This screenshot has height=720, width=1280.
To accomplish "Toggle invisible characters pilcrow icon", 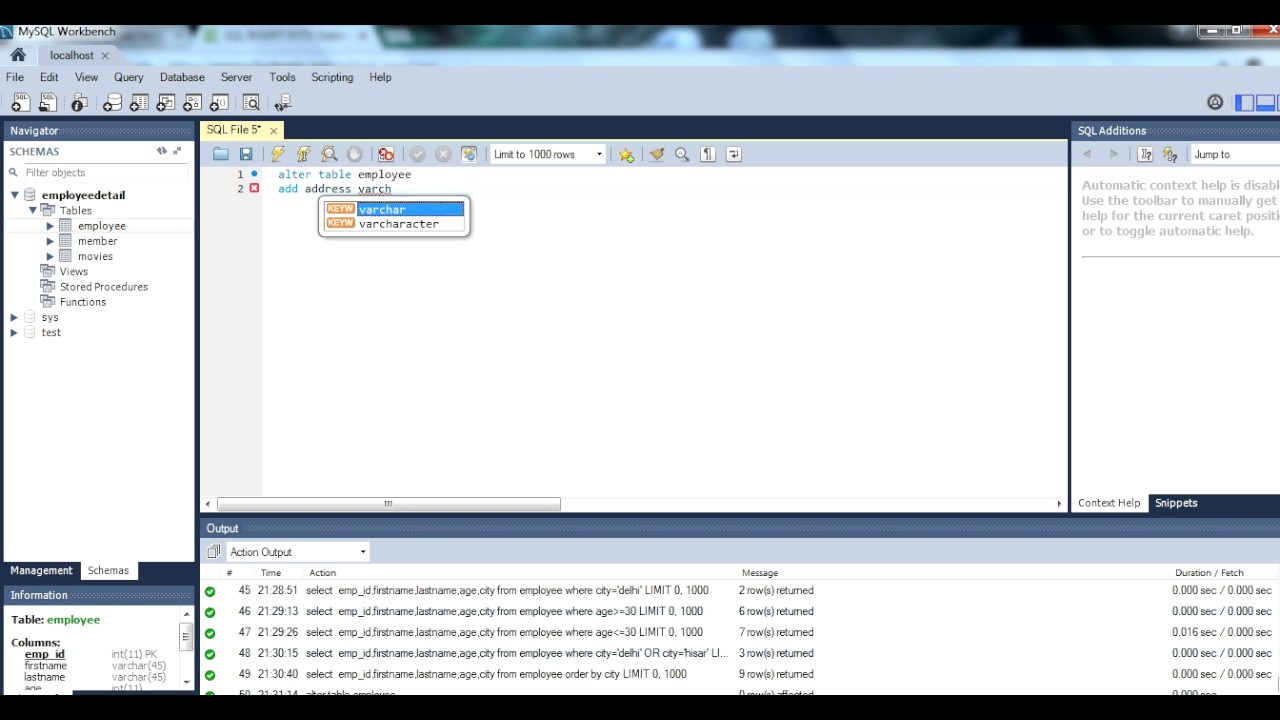I will point(708,154).
